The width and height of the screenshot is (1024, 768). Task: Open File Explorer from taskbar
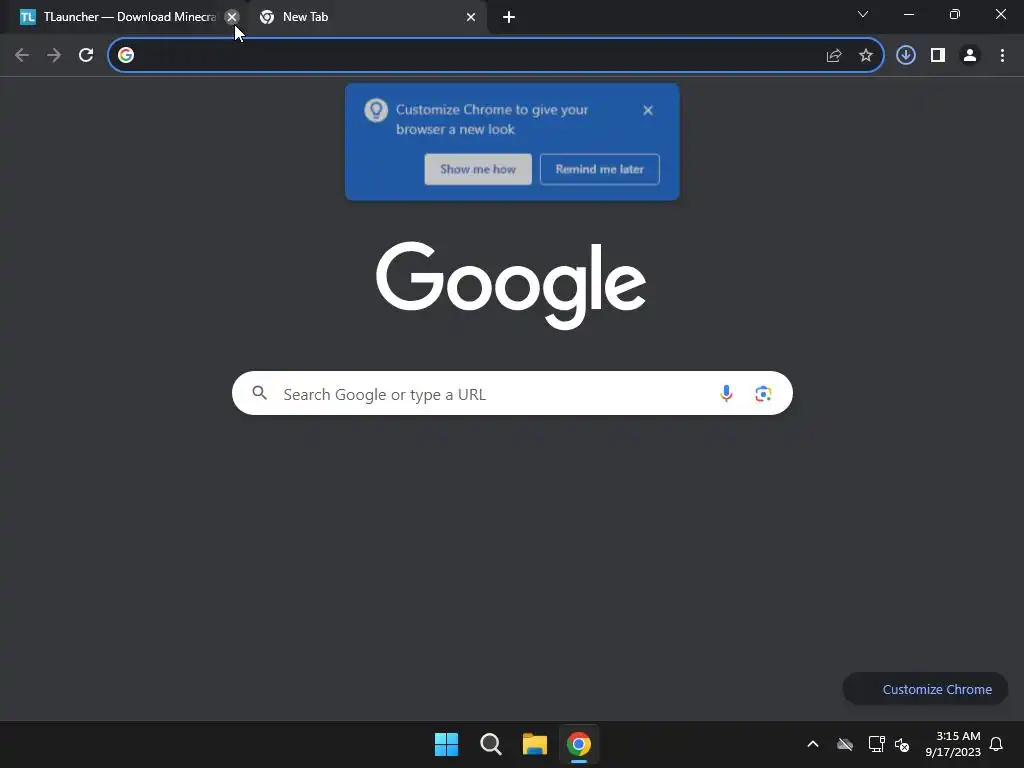coord(535,744)
